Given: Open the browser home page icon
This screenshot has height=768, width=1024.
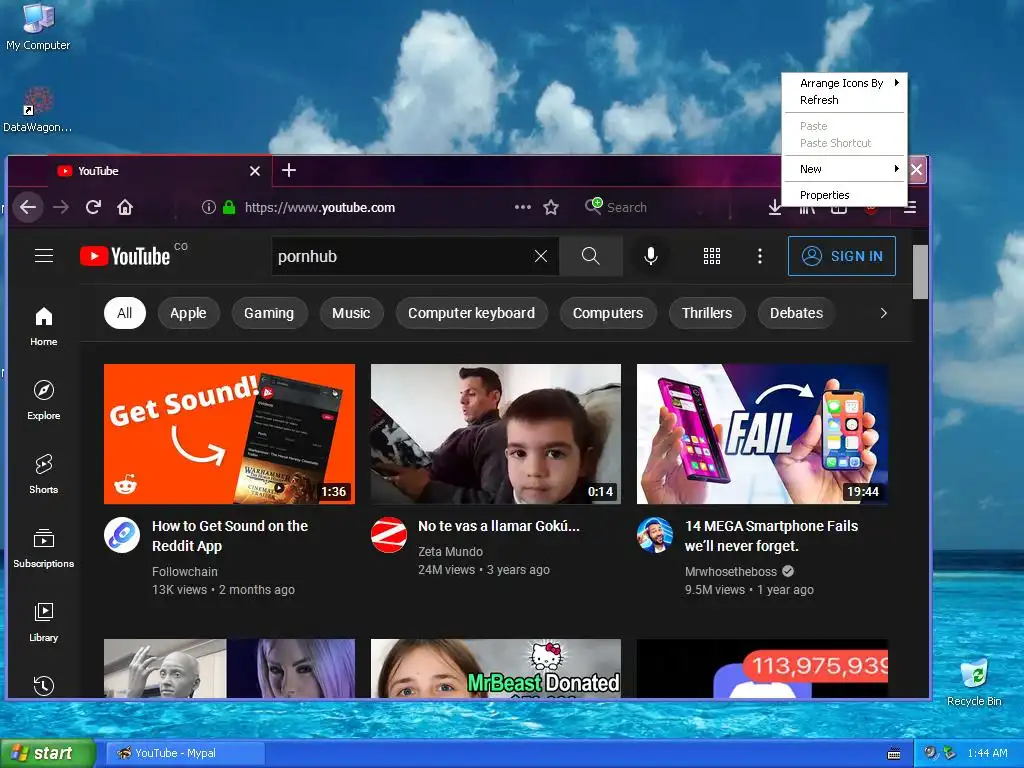Looking at the screenshot, I should [125, 207].
